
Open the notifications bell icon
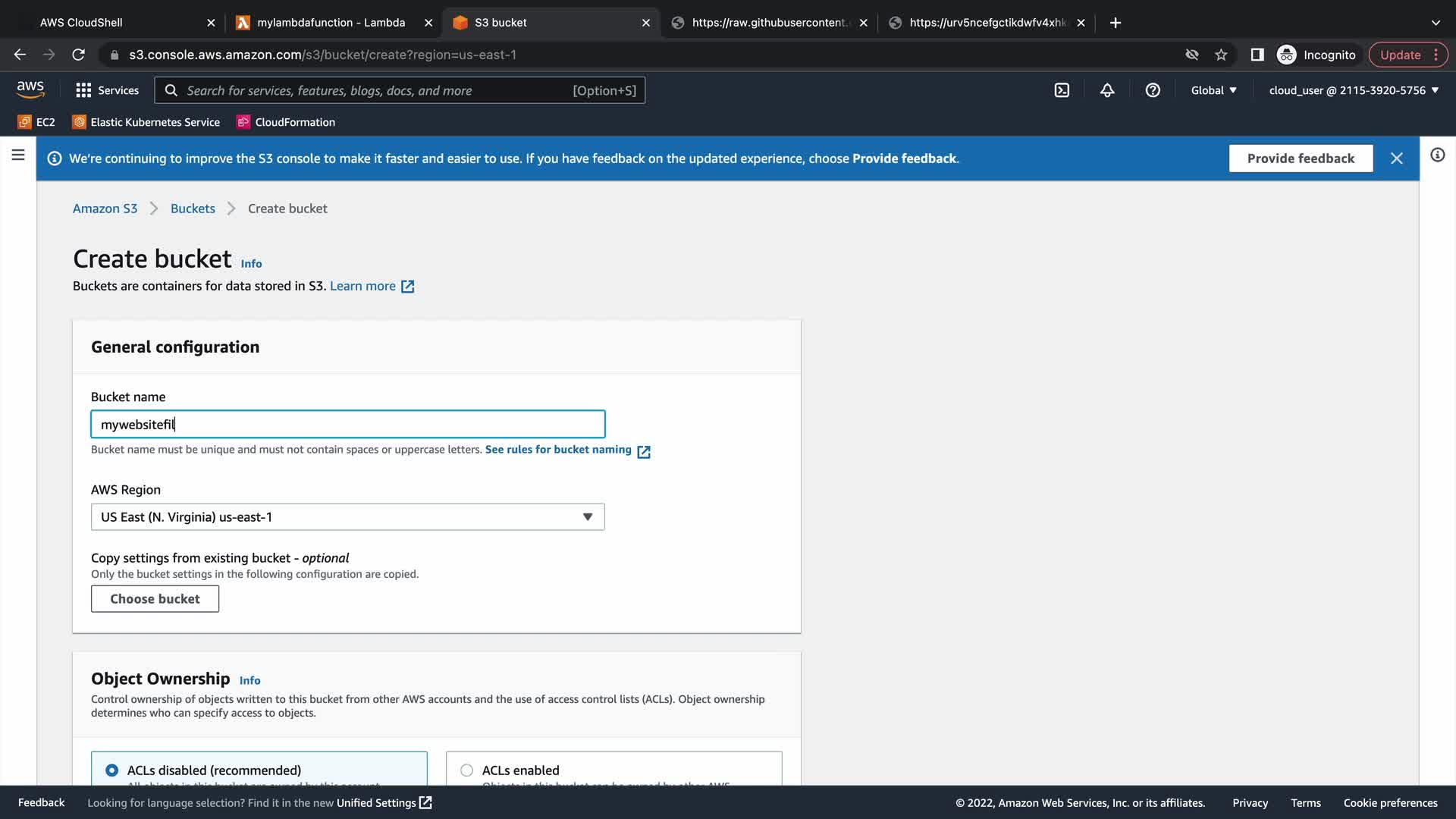(1107, 90)
